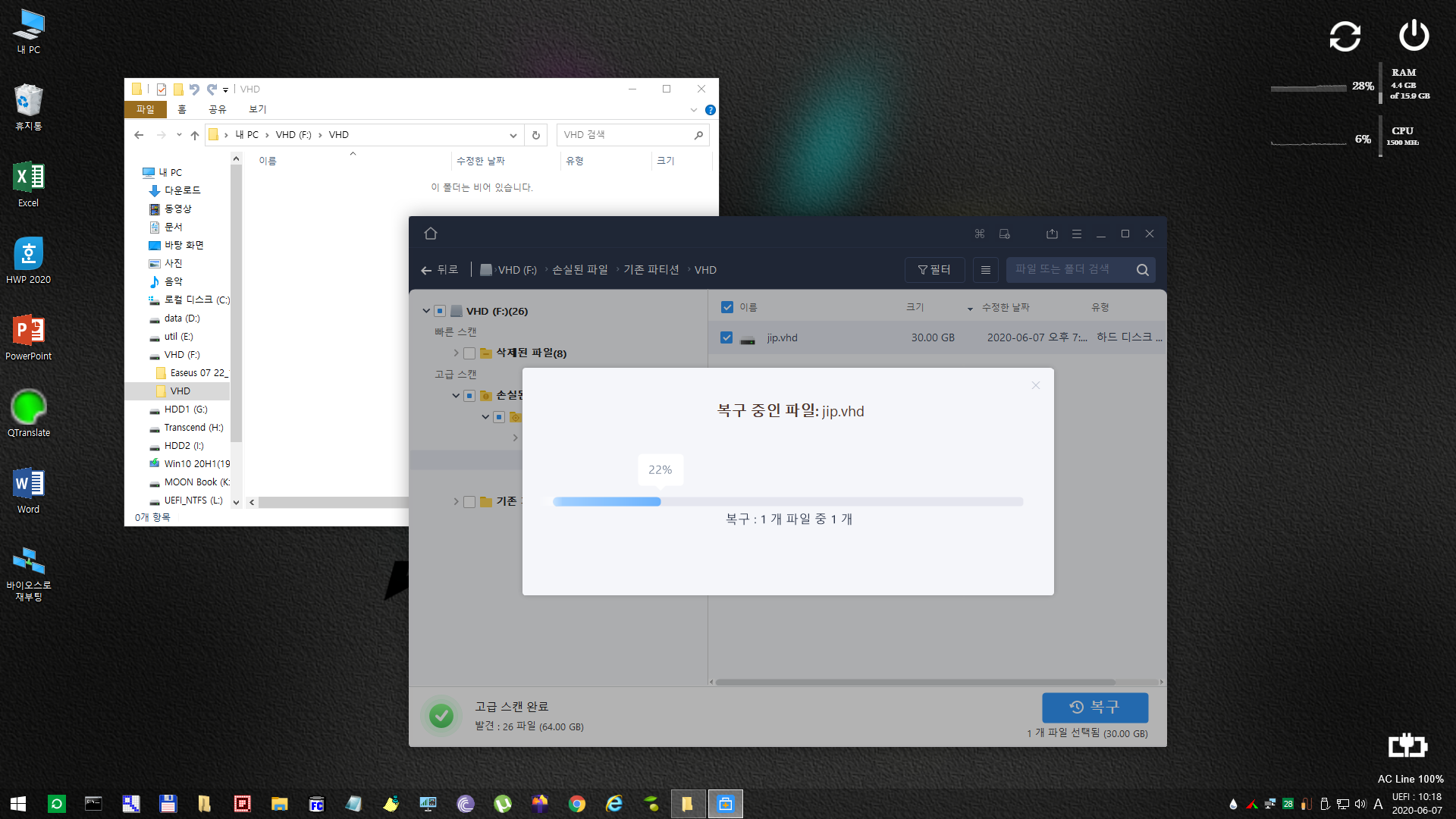Click the refresh icon on desktop widget
Viewport: 1456px width, 819px height.
[1345, 36]
